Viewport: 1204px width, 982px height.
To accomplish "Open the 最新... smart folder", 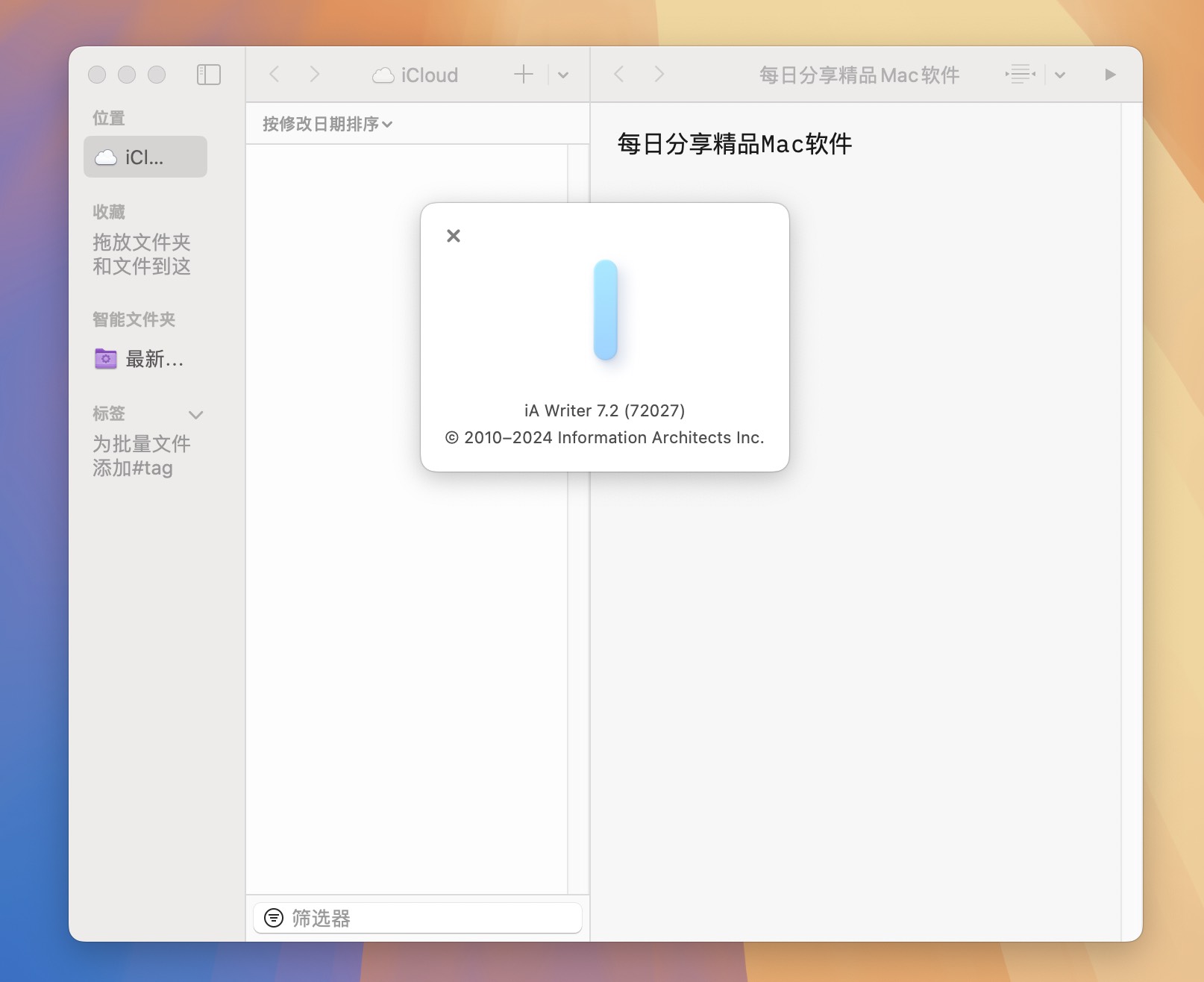I will coord(145,359).
